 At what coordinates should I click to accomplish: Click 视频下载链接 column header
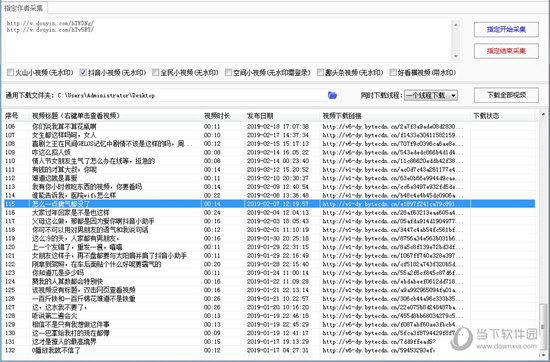[x=395, y=116]
